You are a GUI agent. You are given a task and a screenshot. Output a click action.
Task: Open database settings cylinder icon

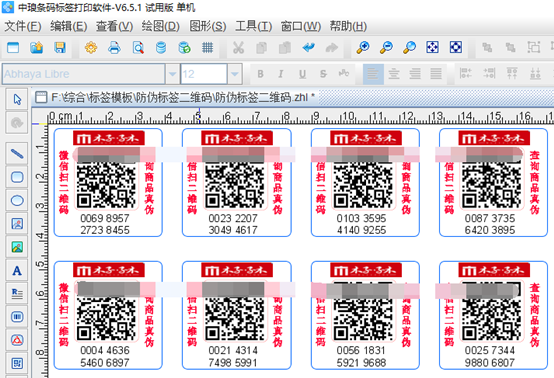161,47
